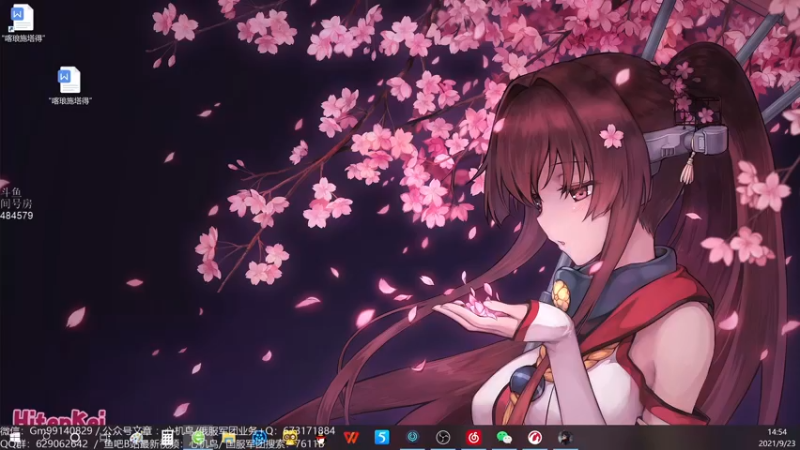This screenshot has height=450, width=800.
Task: Open the red round Wargaming icon
Action: pyautogui.click(x=535, y=437)
